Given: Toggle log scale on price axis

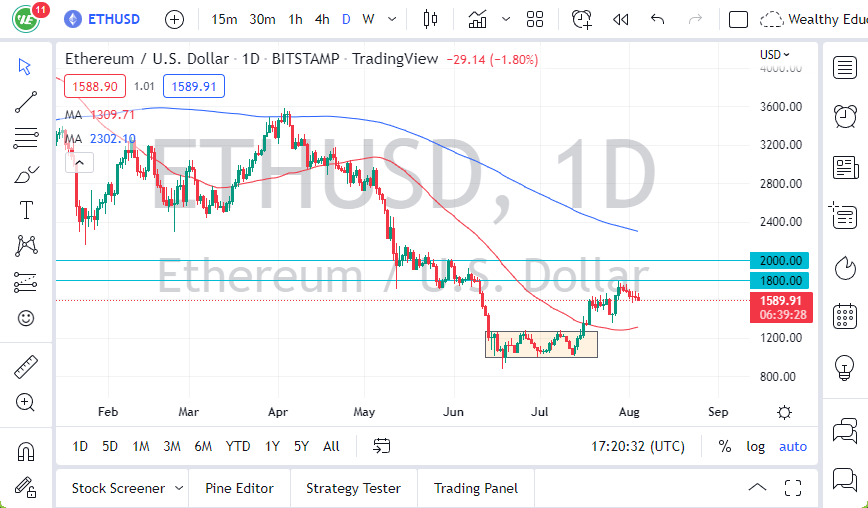Looking at the screenshot, I should (756, 446).
